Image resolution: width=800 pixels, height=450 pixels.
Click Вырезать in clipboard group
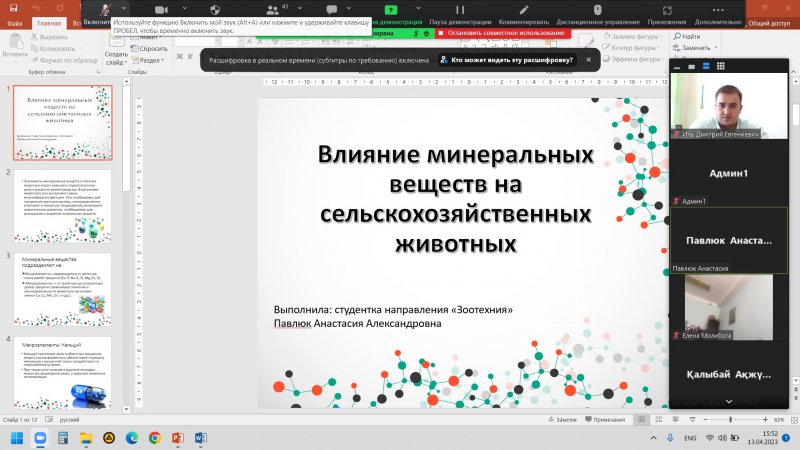pyautogui.click(x=49, y=37)
